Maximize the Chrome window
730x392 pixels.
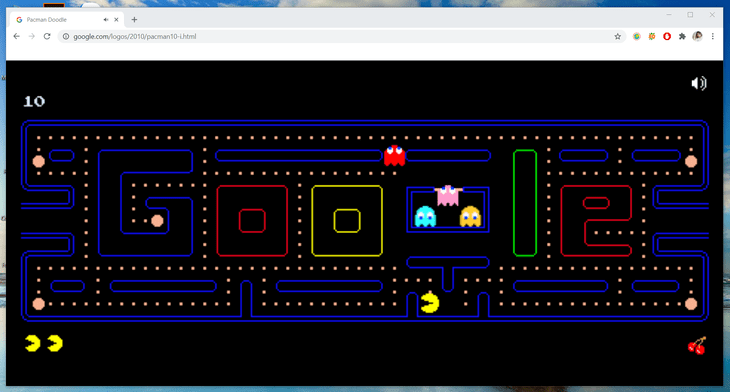[x=690, y=15]
